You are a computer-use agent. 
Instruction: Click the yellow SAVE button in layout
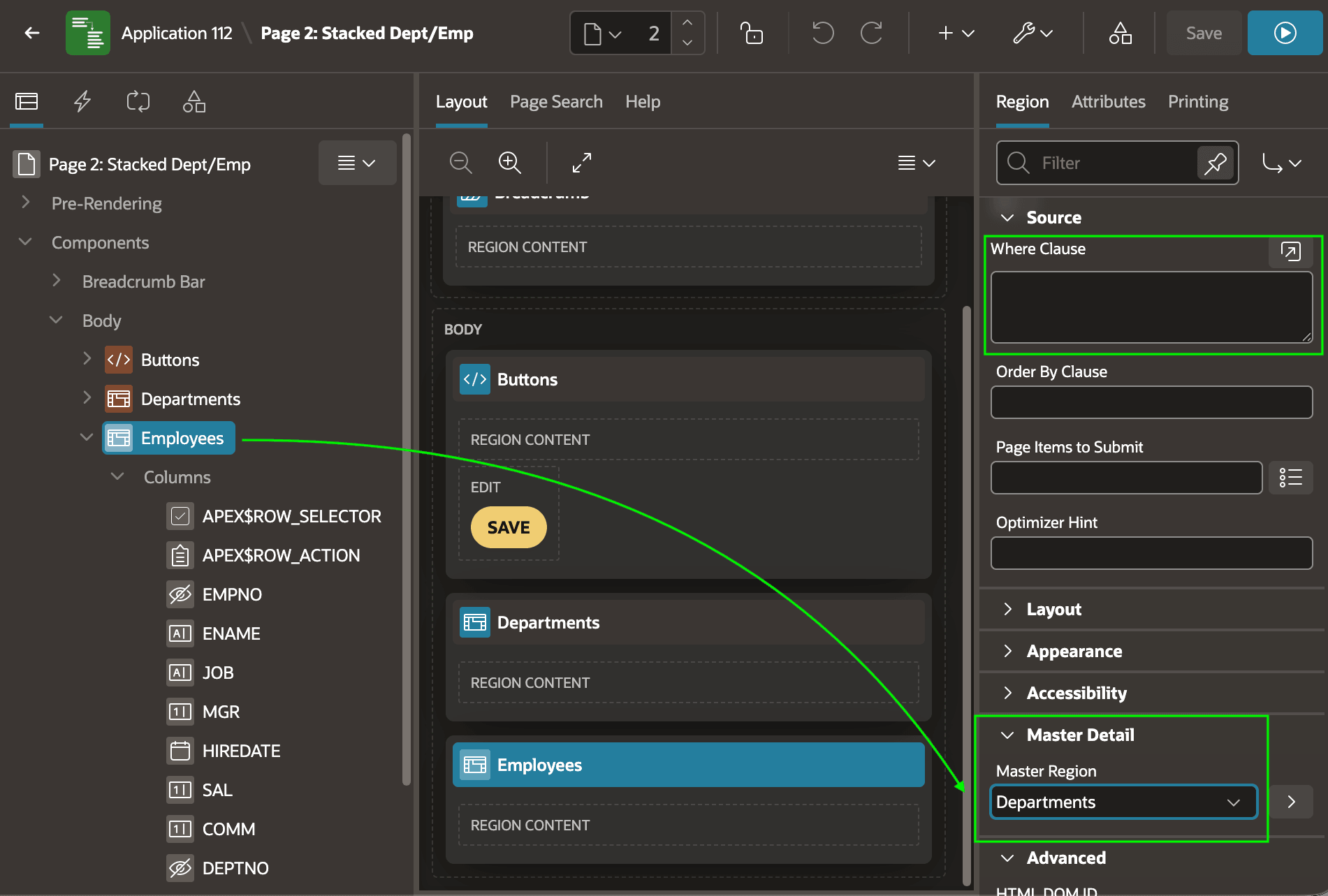[509, 527]
